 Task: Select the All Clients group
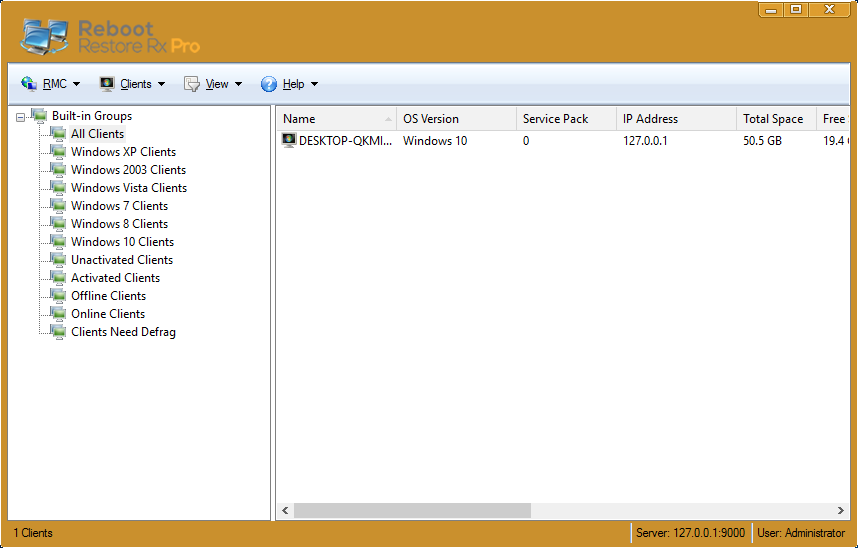pos(97,134)
